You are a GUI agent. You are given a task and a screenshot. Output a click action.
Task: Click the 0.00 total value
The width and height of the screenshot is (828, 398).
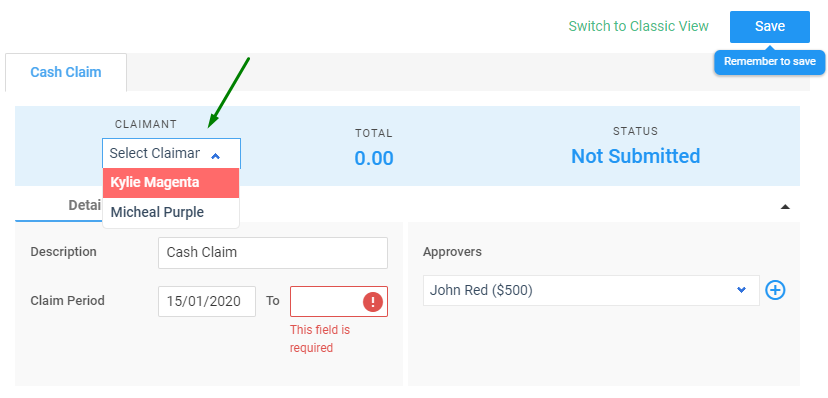(x=374, y=158)
